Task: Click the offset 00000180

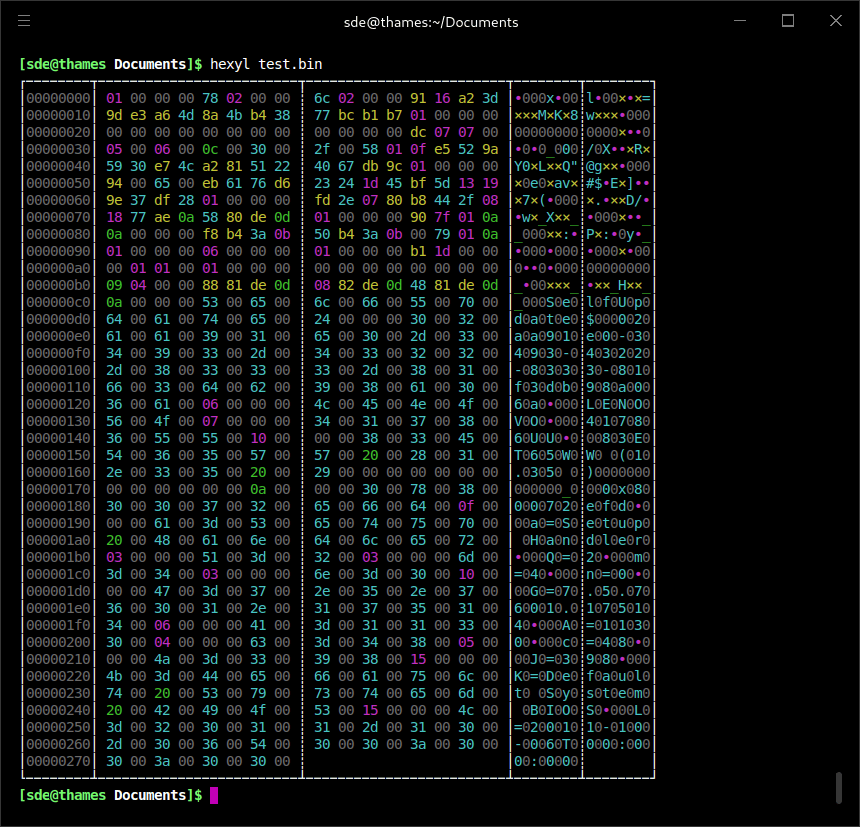Action: [x=58, y=506]
